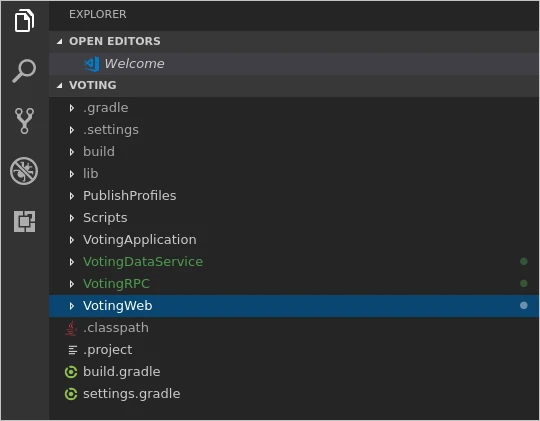Expand the VotingDataService folder arrow
Viewport: 540px width, 421px height.
[x=72, y=262]
